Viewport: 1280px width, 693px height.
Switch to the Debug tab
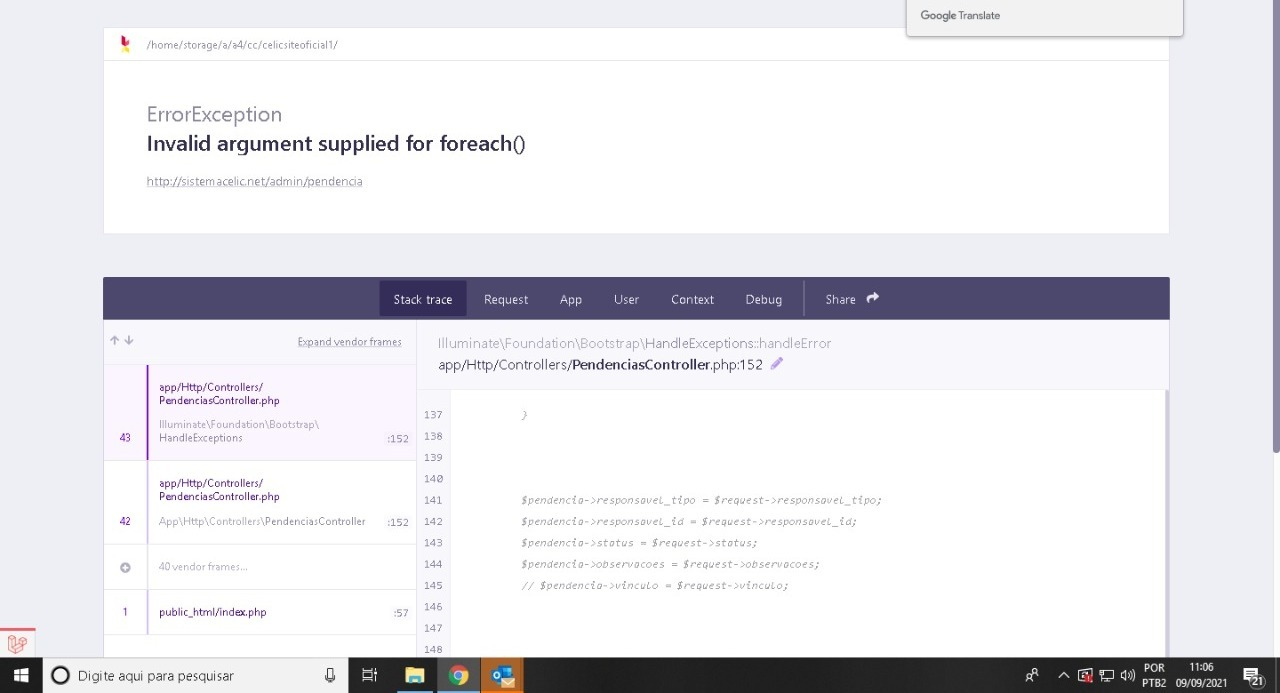tap(763, 299)
